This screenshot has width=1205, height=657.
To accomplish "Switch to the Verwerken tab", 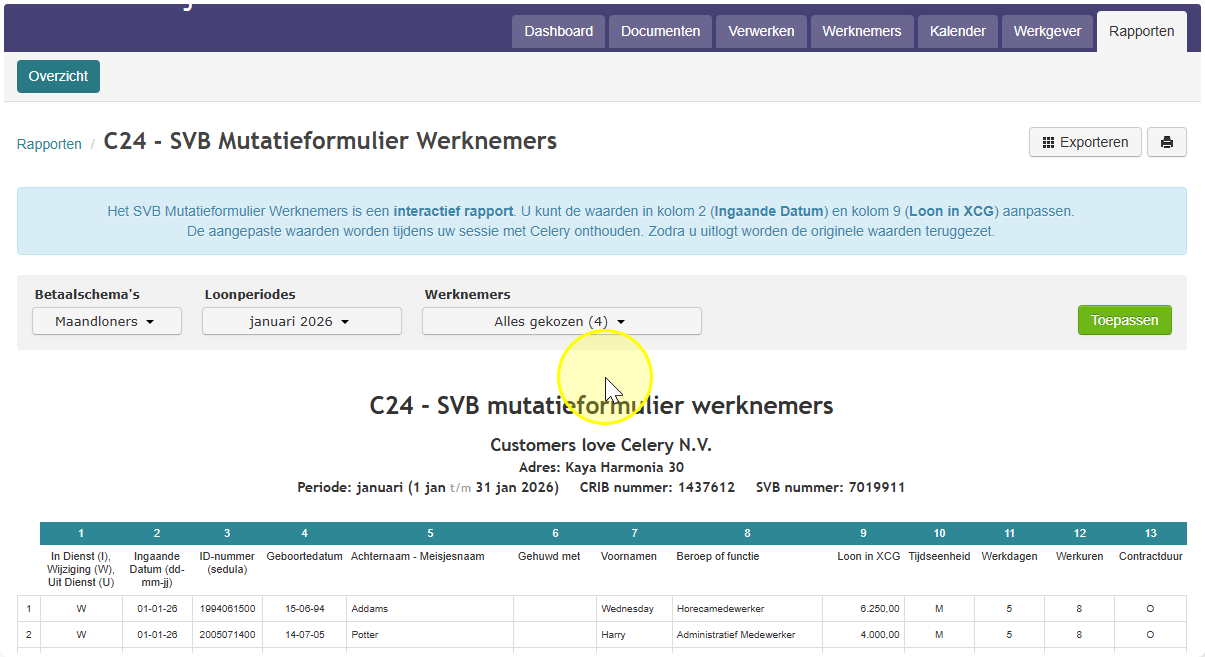I will point(761,31).
